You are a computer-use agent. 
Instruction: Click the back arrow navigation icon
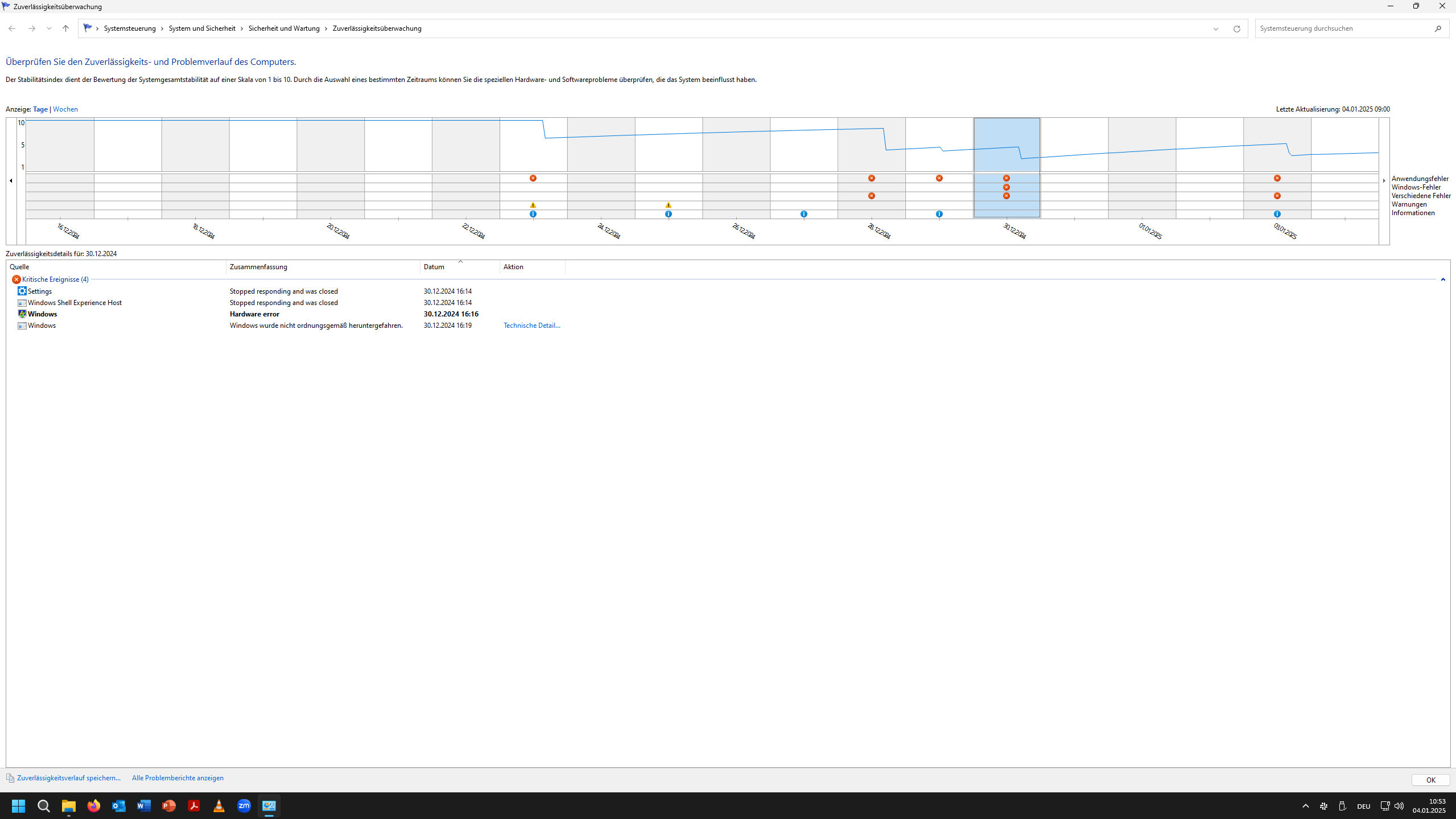pyautogui.click(x=12, y=28)
